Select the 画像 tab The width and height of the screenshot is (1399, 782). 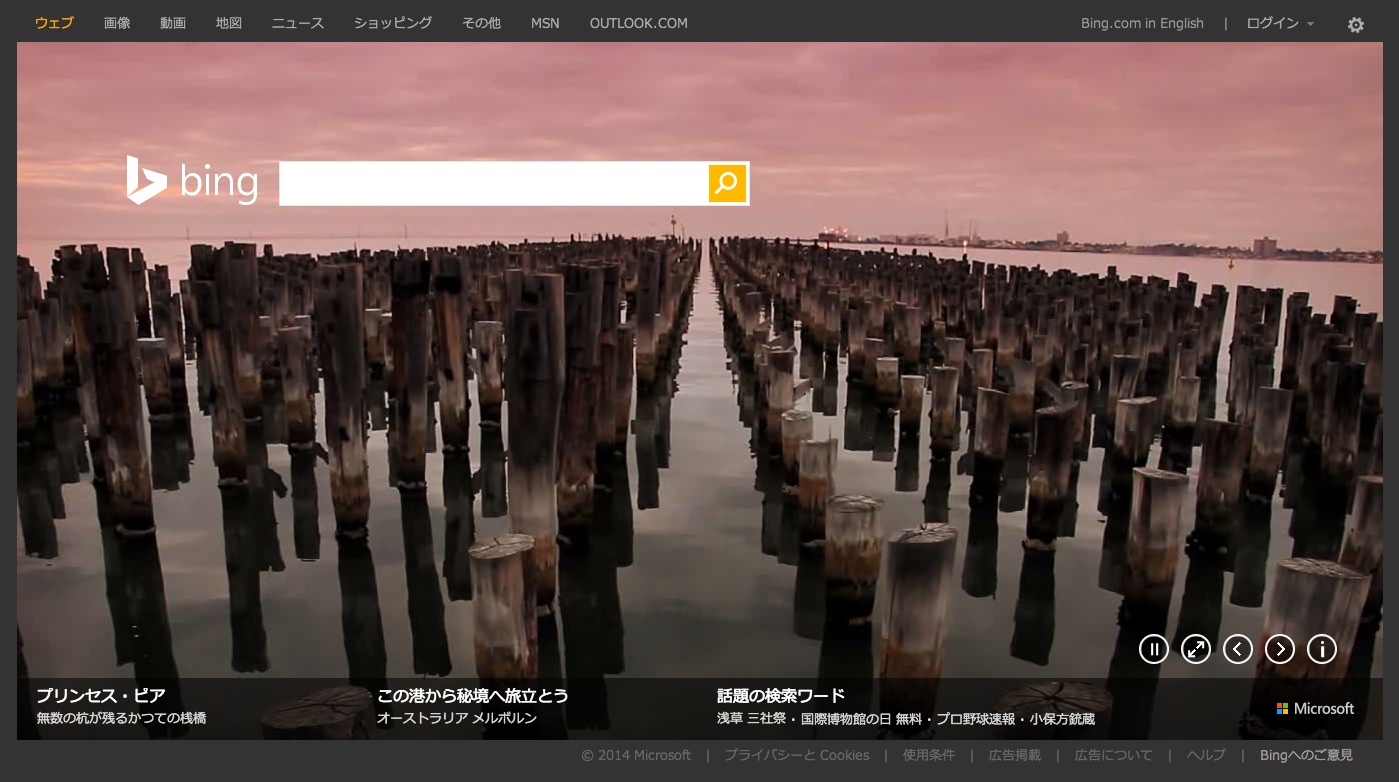(x=117, y=23)
